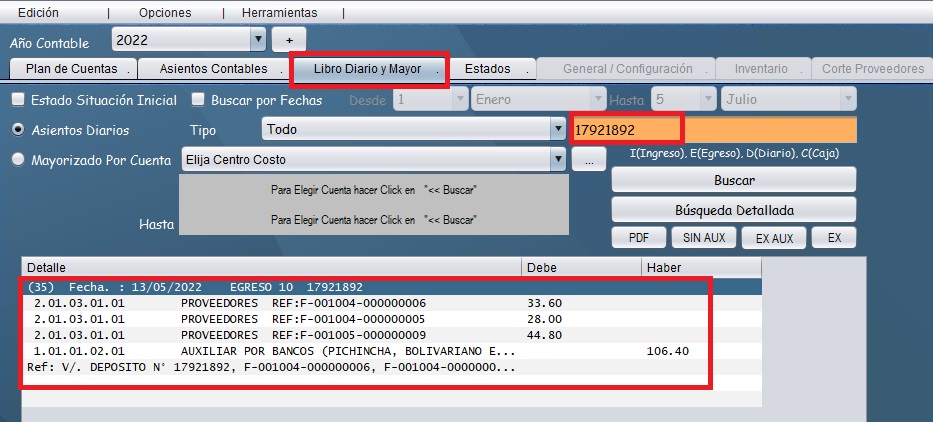Click the EX AUX export button
This screenshot has width=933, height=422.
pos(773,238)
